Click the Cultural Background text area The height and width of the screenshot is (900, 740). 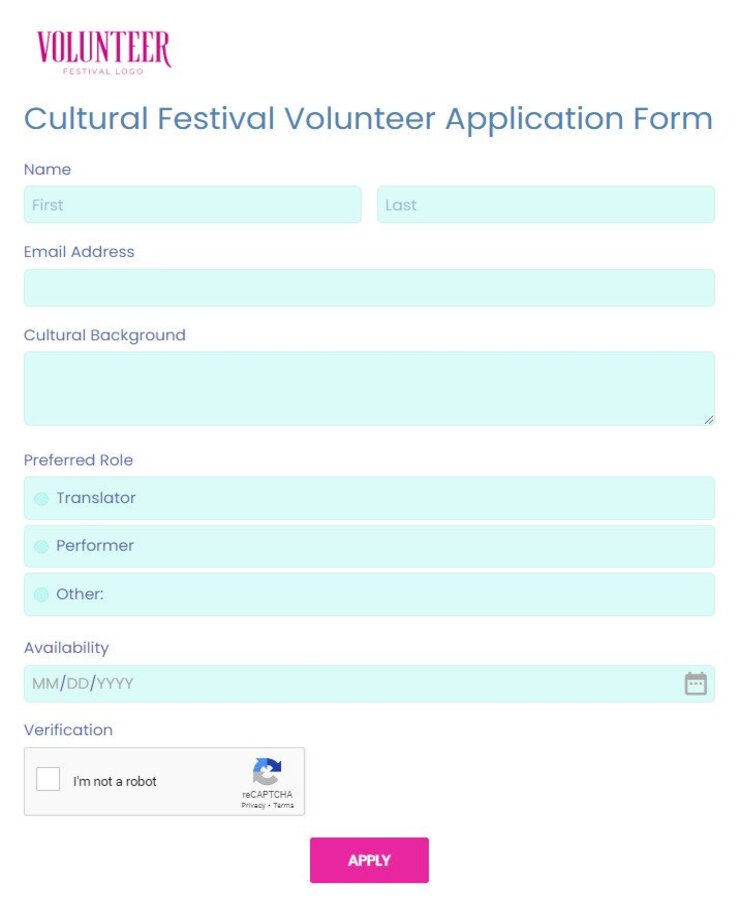click(369, 385)
